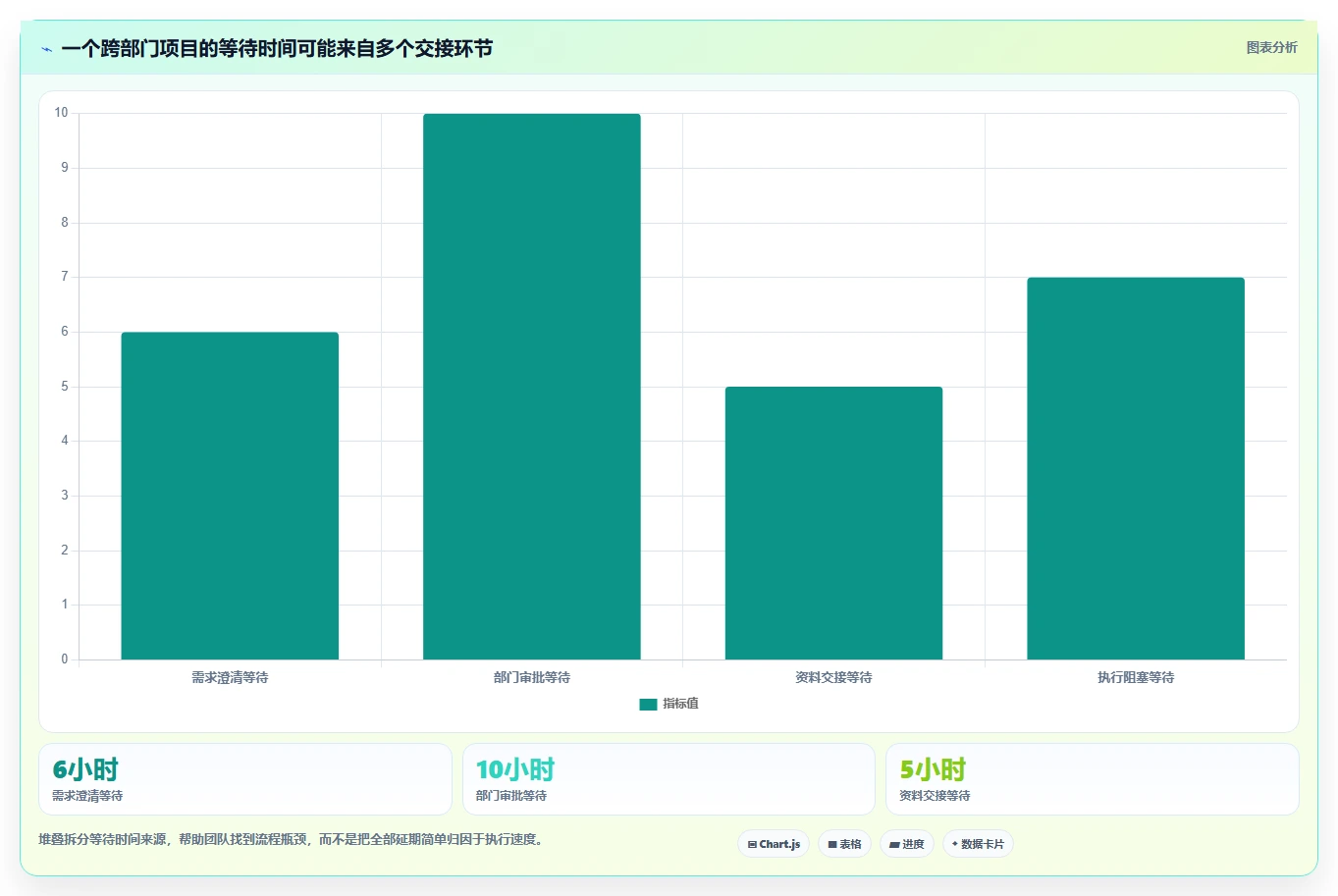
Task: Click the 表格 tag chip
Action: click(x=844, y=844)
